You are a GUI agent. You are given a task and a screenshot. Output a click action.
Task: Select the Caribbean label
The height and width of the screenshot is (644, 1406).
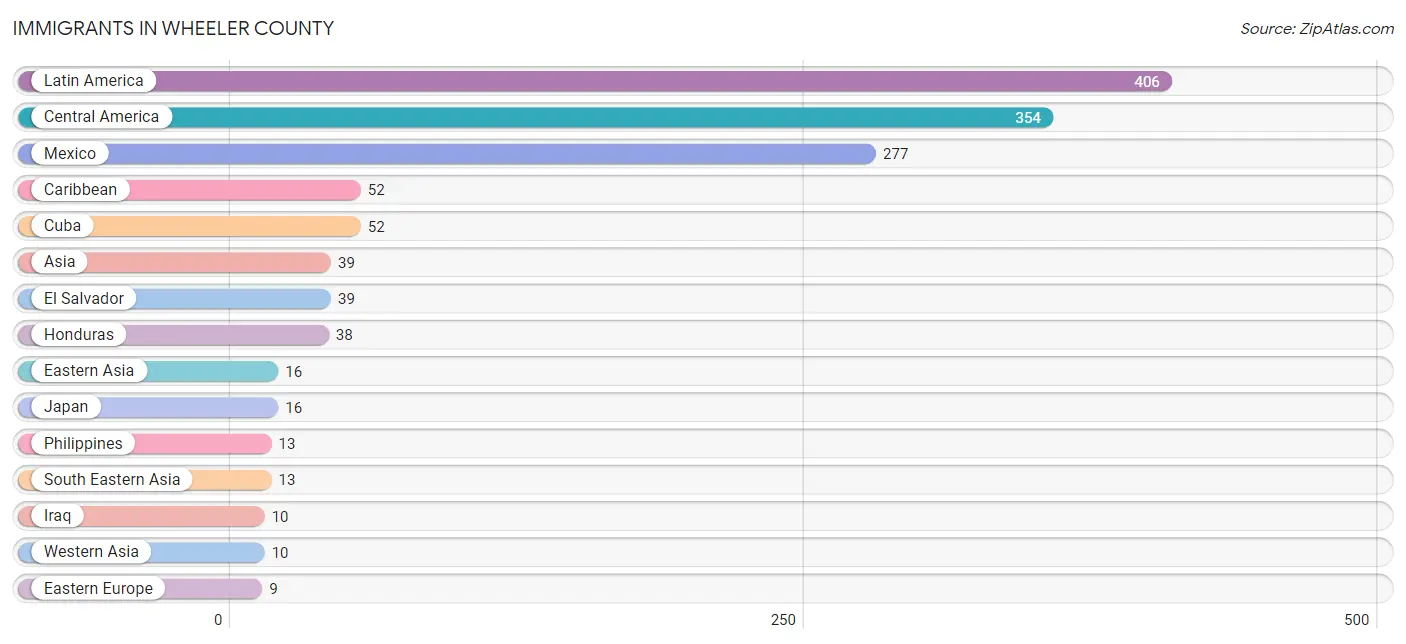(x=80, y=189)
